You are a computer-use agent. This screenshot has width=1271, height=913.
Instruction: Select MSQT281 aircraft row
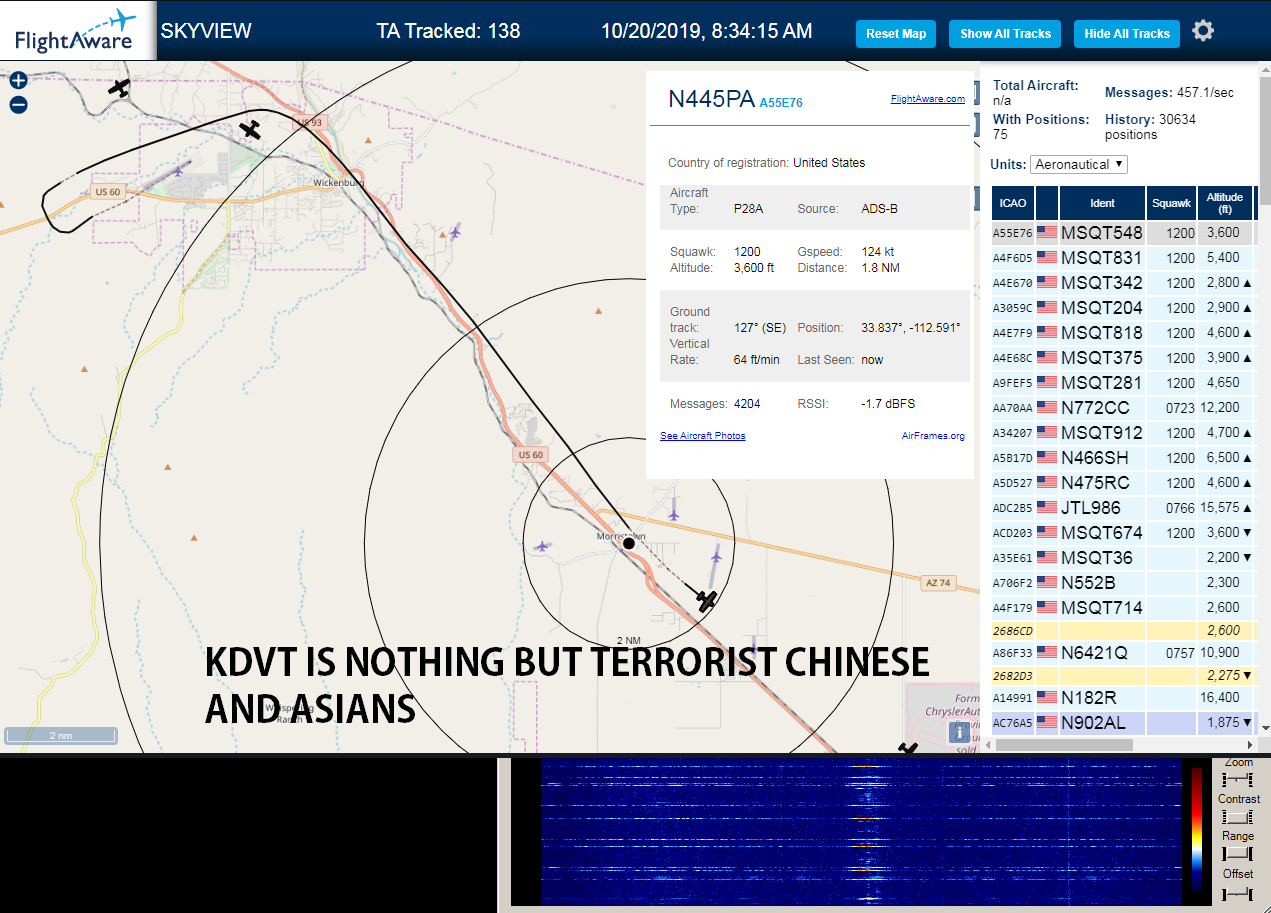(x=1124, y=383)
